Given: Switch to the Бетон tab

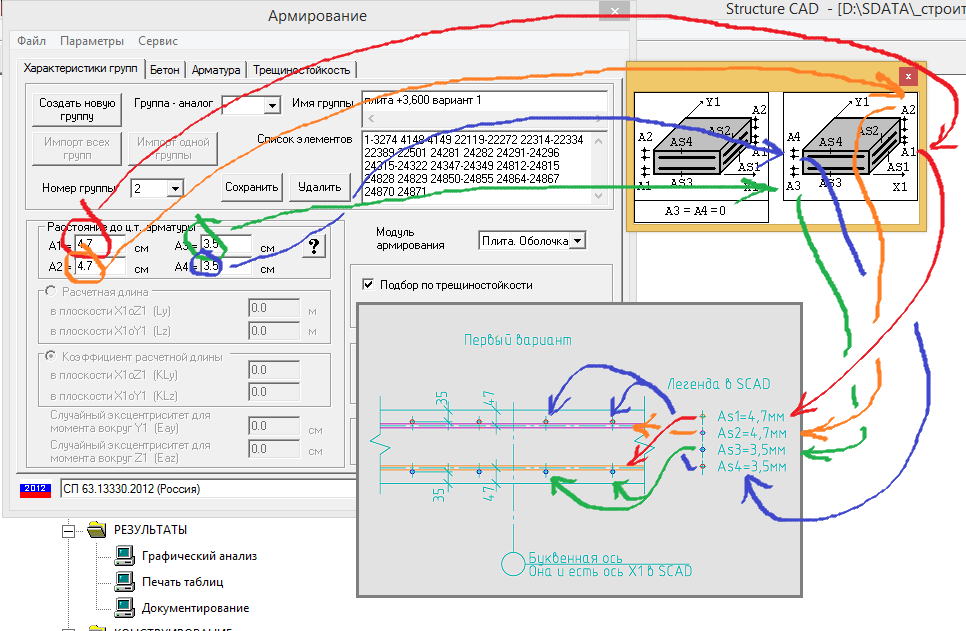Looking at the screenshot, I should (x=164, y=70).
